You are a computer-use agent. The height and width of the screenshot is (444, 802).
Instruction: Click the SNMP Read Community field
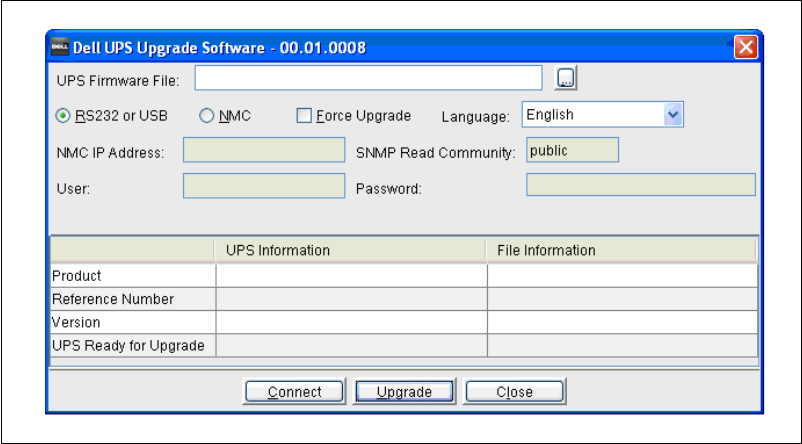572,150
